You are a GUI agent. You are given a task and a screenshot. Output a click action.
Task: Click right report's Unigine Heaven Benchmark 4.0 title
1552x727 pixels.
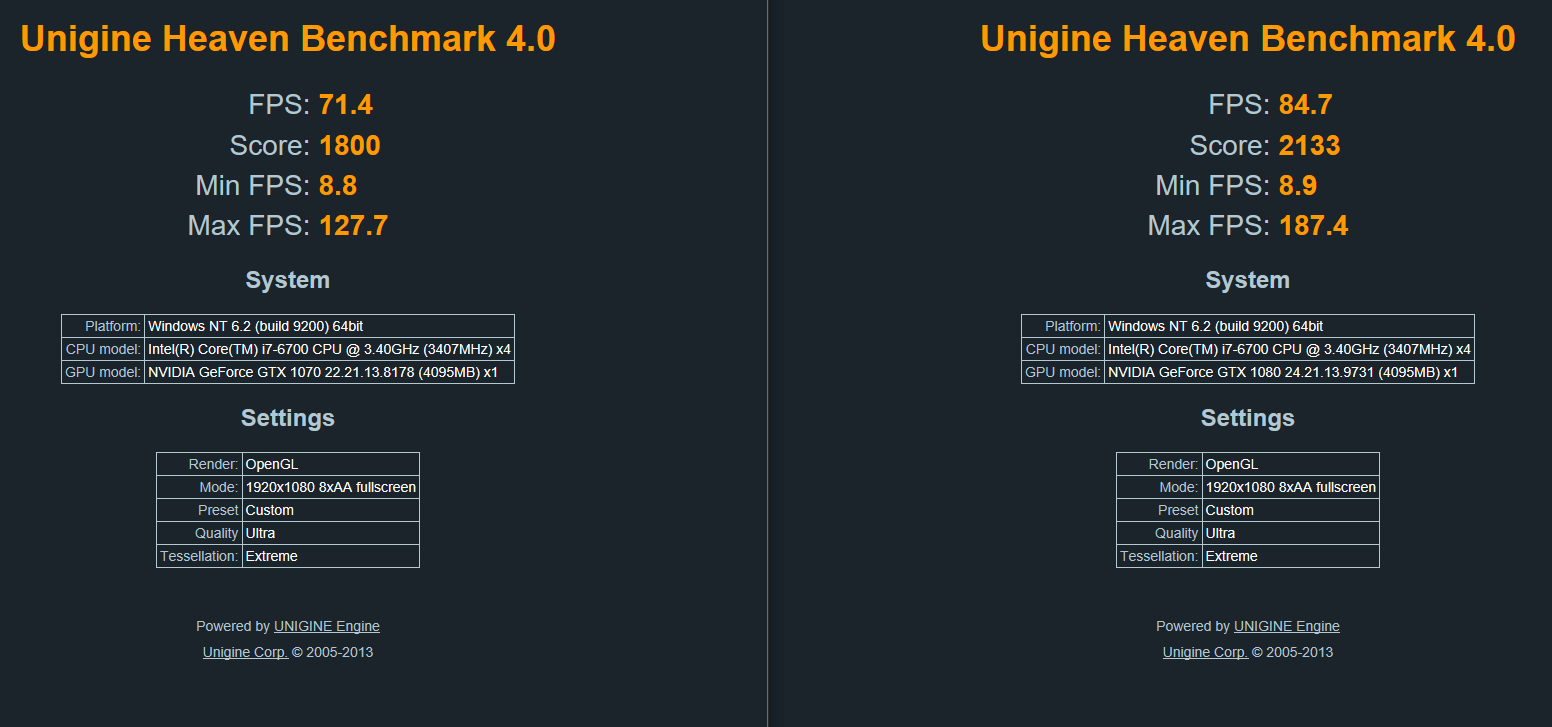[1248, 39]
